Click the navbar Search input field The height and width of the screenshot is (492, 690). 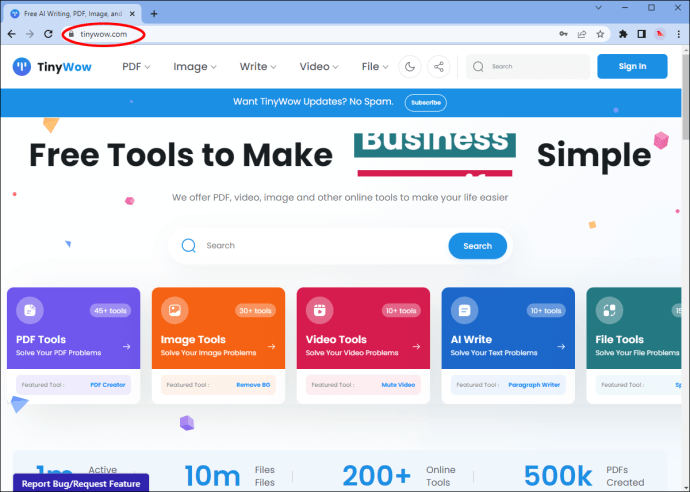[528, 66]
